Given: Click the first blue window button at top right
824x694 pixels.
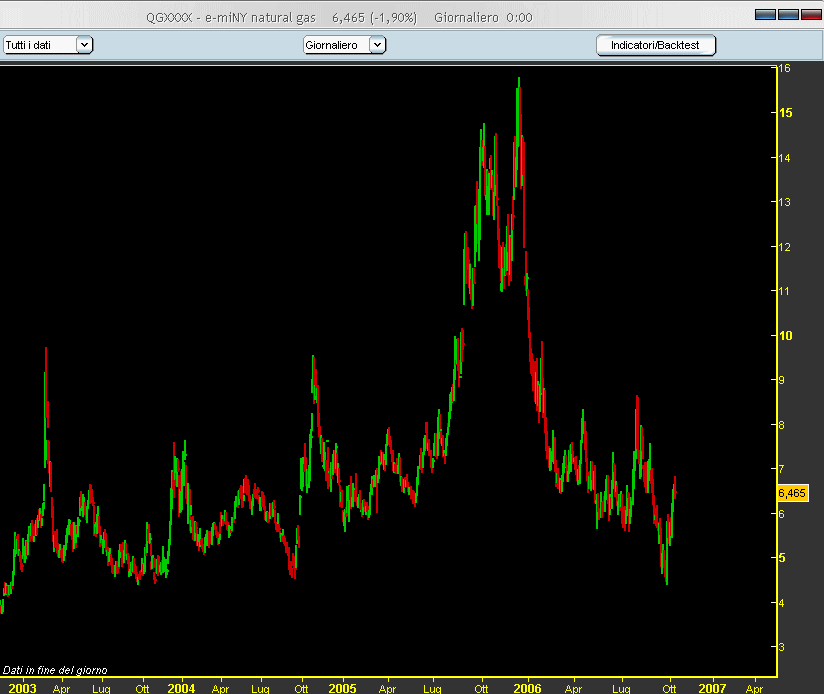Looking at the screenshot, I should pos(765,15).
